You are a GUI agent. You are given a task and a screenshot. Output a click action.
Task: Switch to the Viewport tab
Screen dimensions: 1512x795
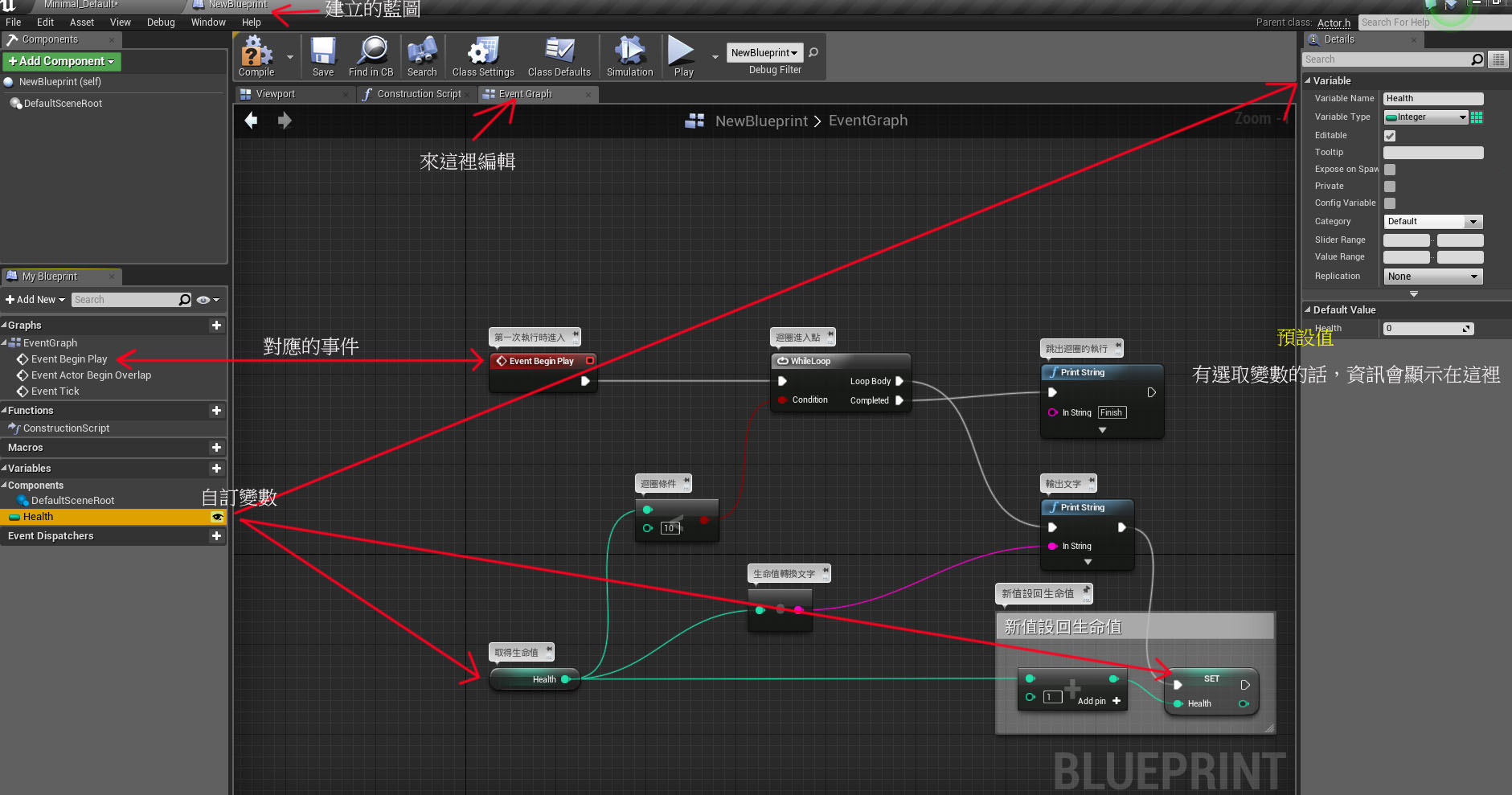[277, 94]
